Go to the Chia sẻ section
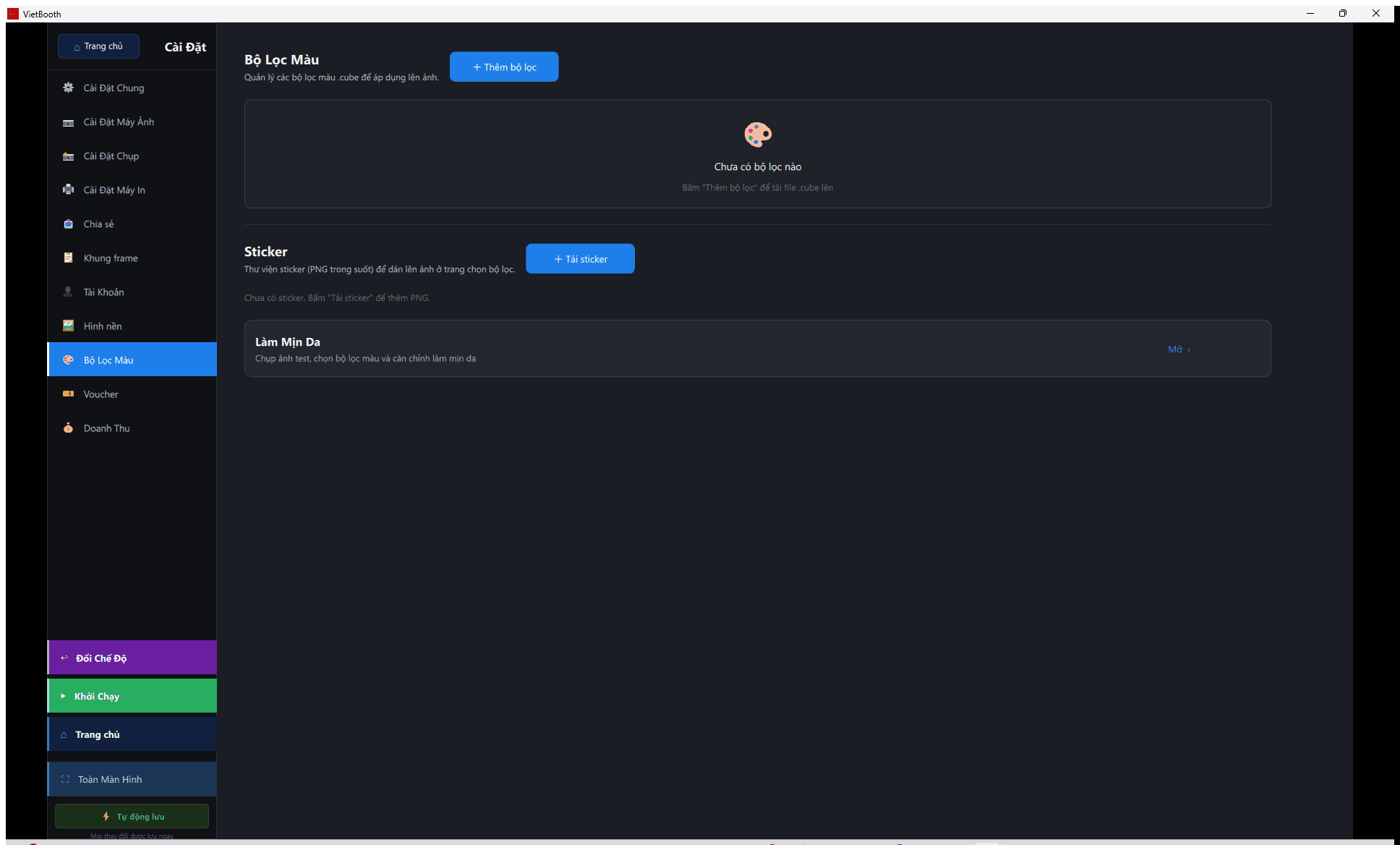Image resolution: width=1400 pixels, height=845 pixels. coord(132,224)
